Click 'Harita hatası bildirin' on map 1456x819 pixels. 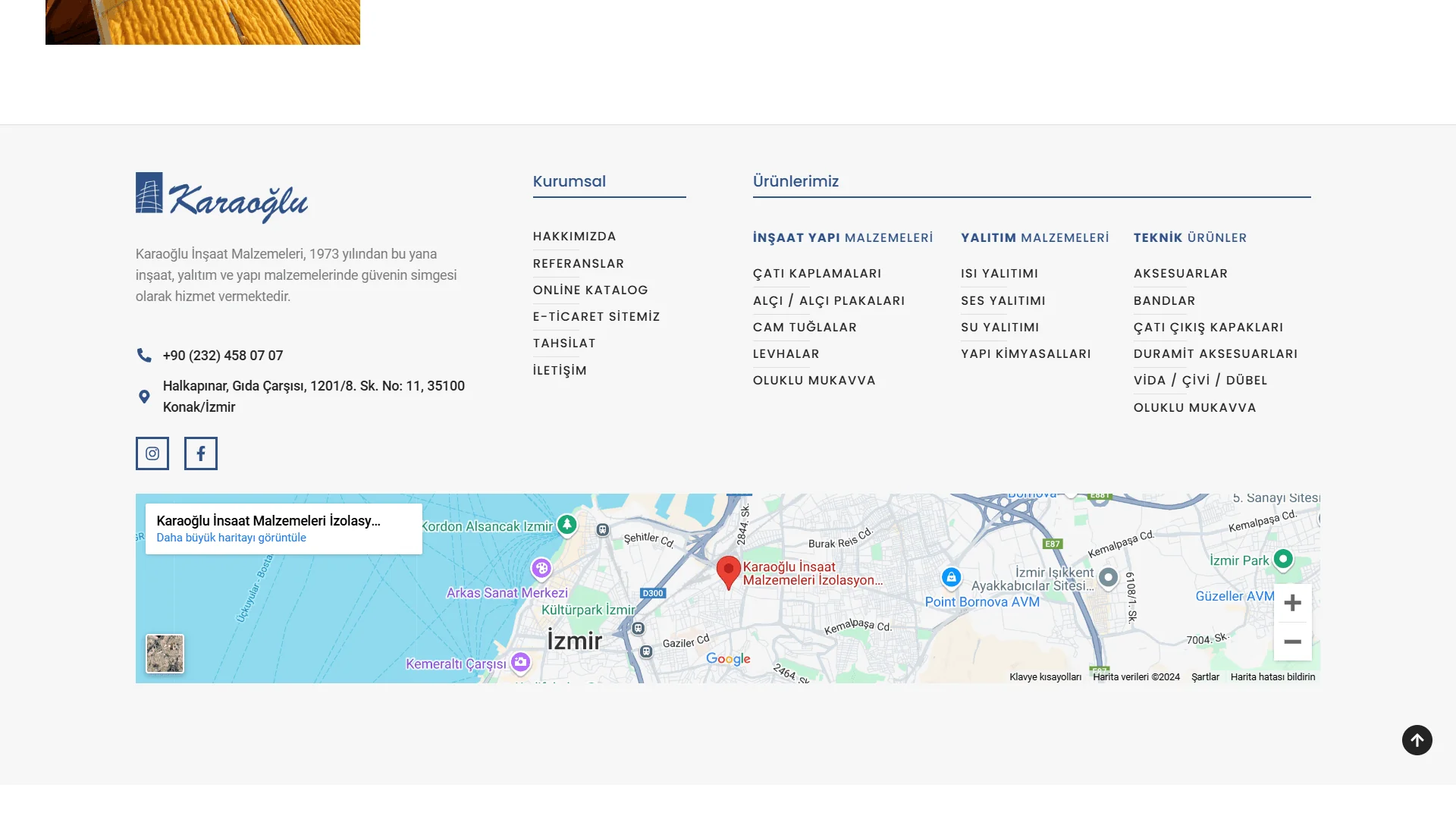[x=1272, y=677]
